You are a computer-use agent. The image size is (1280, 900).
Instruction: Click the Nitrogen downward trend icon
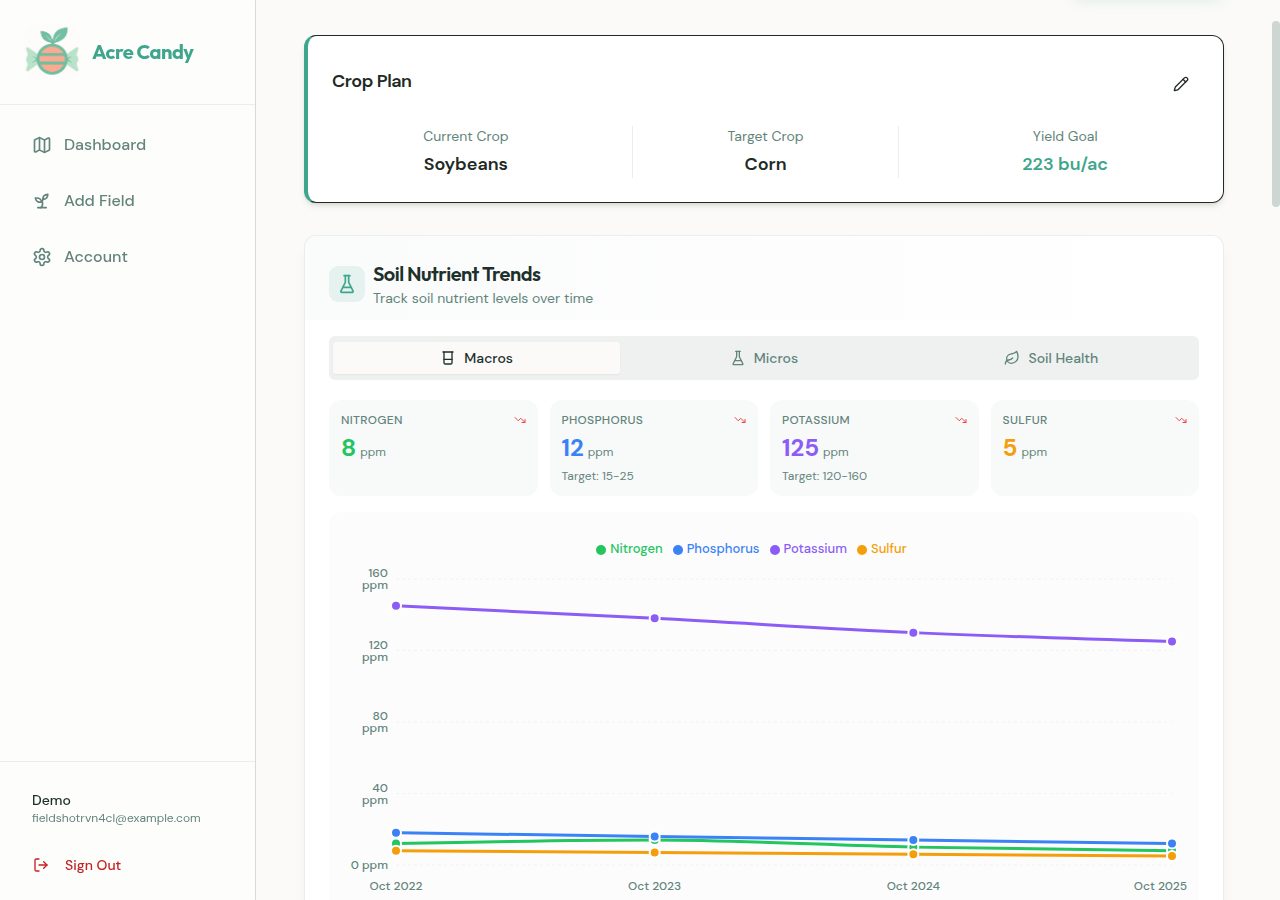click(x=520, y=420)
